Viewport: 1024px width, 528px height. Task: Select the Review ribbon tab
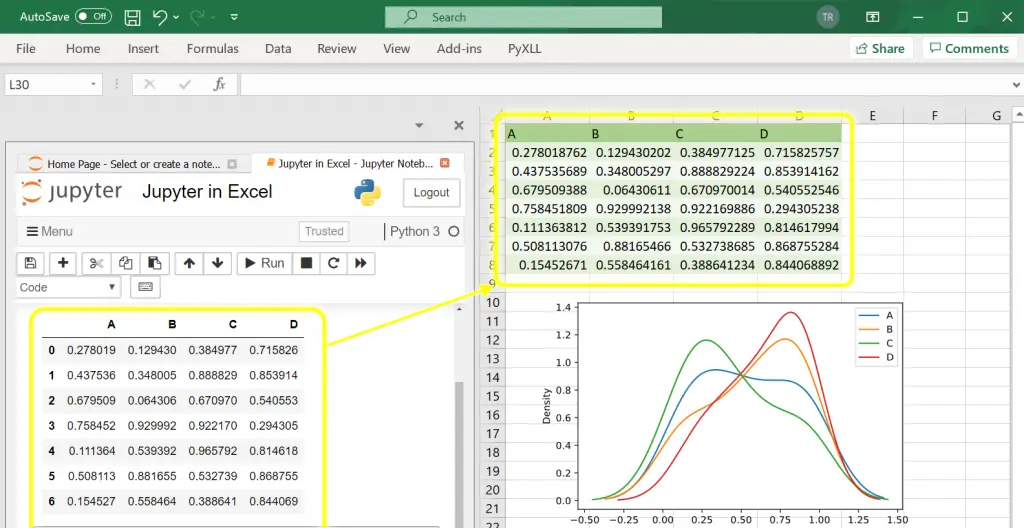click(x=336, y=48)
